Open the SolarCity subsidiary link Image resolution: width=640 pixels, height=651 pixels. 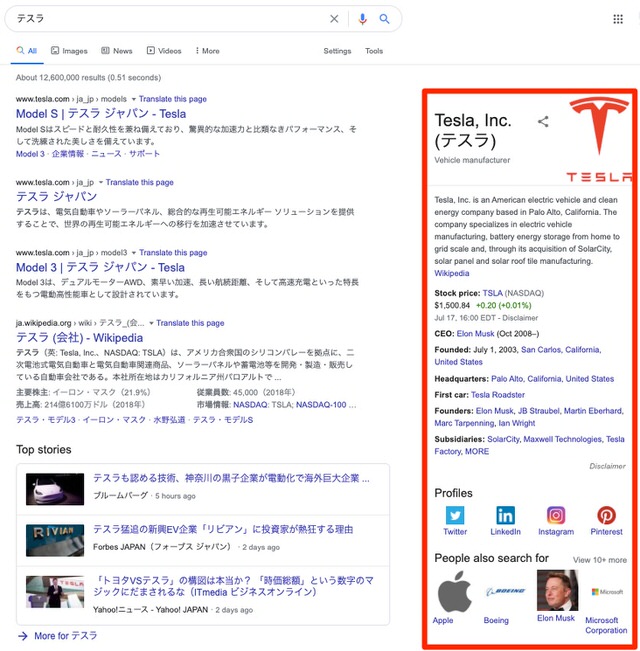[503, 439]
